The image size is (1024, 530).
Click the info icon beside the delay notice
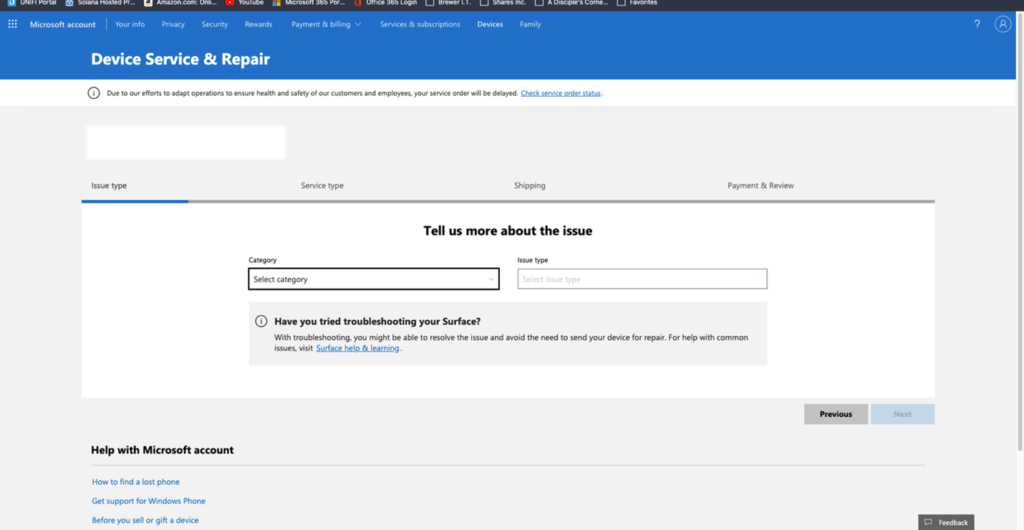pos(94,93)
